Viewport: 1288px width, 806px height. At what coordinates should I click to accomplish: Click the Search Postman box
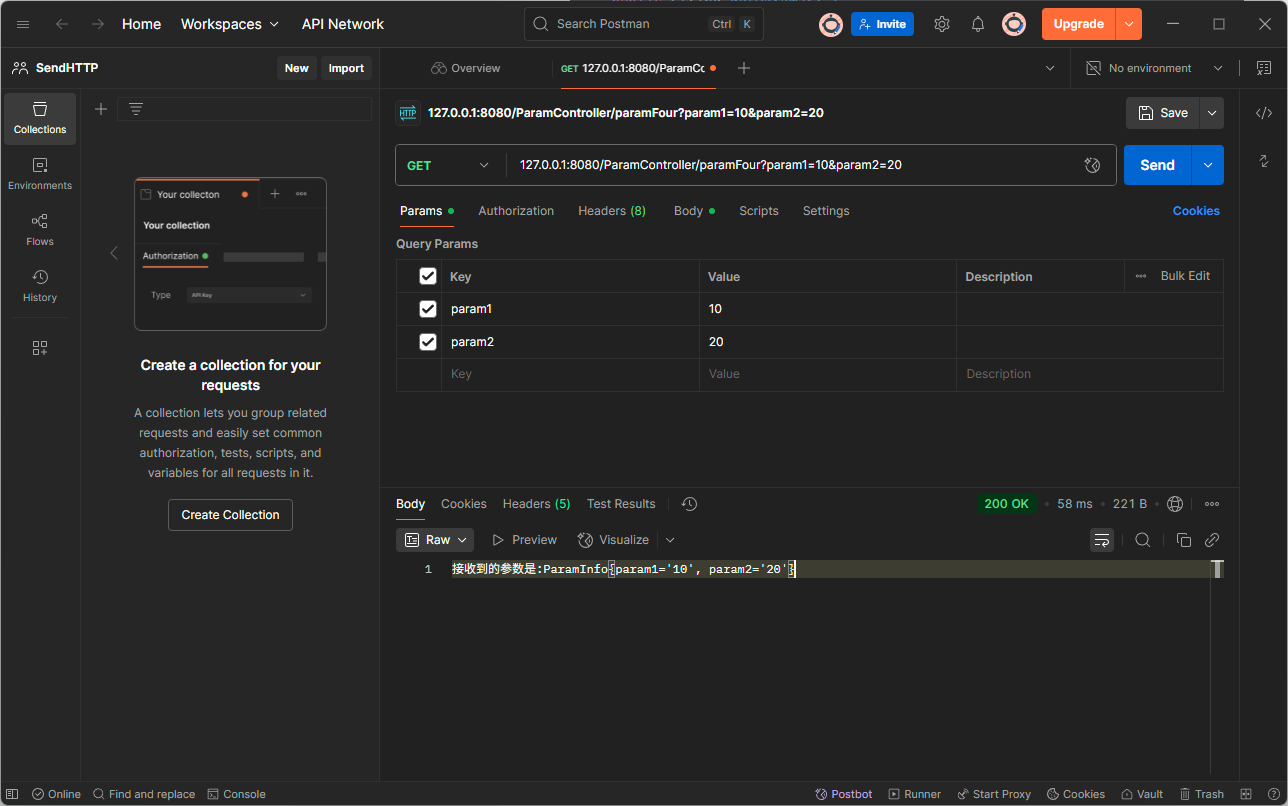[x=644, y=24]
